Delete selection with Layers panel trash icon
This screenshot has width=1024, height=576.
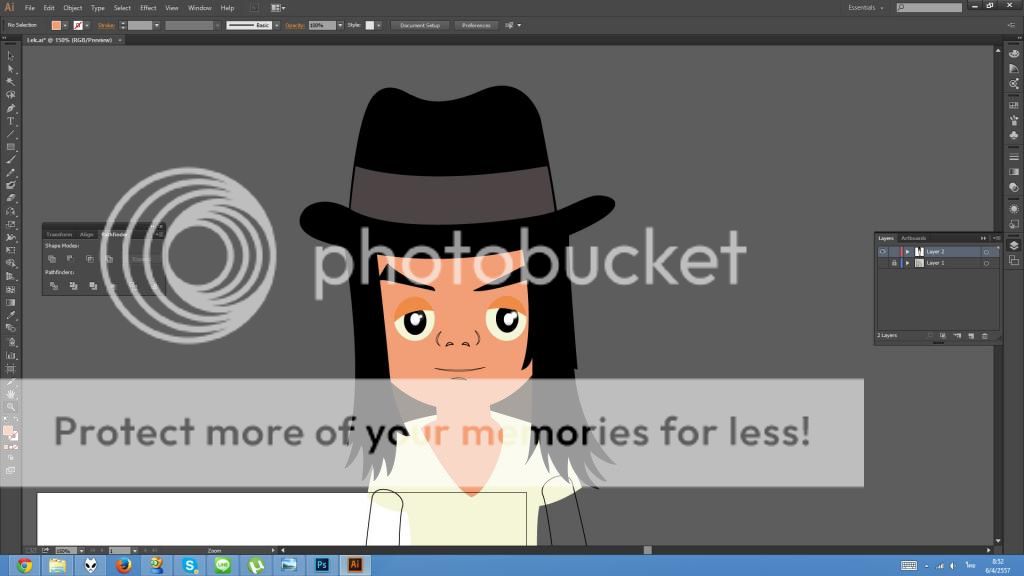point(985,336)
